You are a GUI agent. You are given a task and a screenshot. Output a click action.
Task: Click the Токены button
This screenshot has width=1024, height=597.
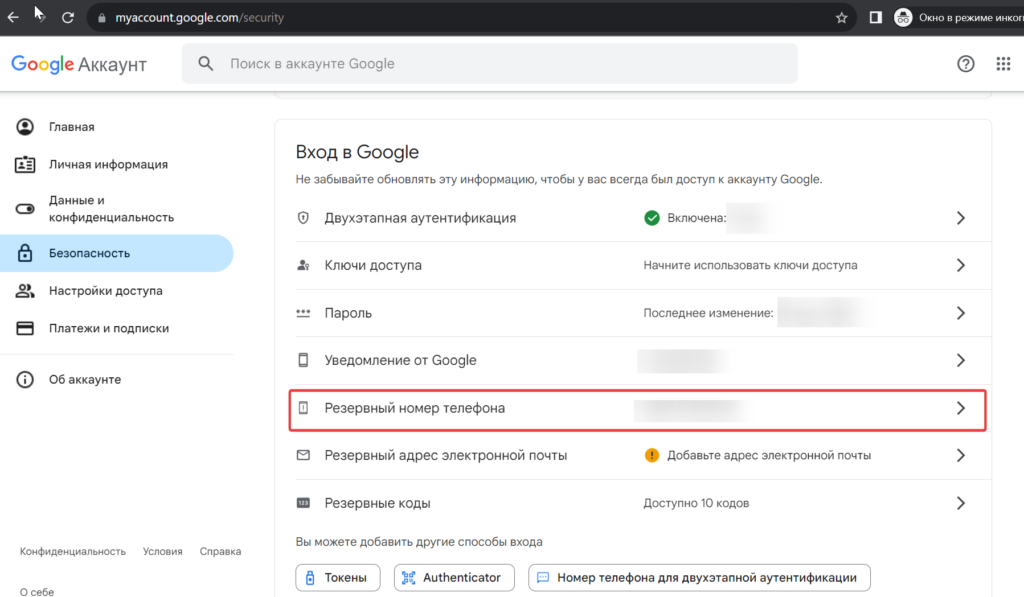338,577
